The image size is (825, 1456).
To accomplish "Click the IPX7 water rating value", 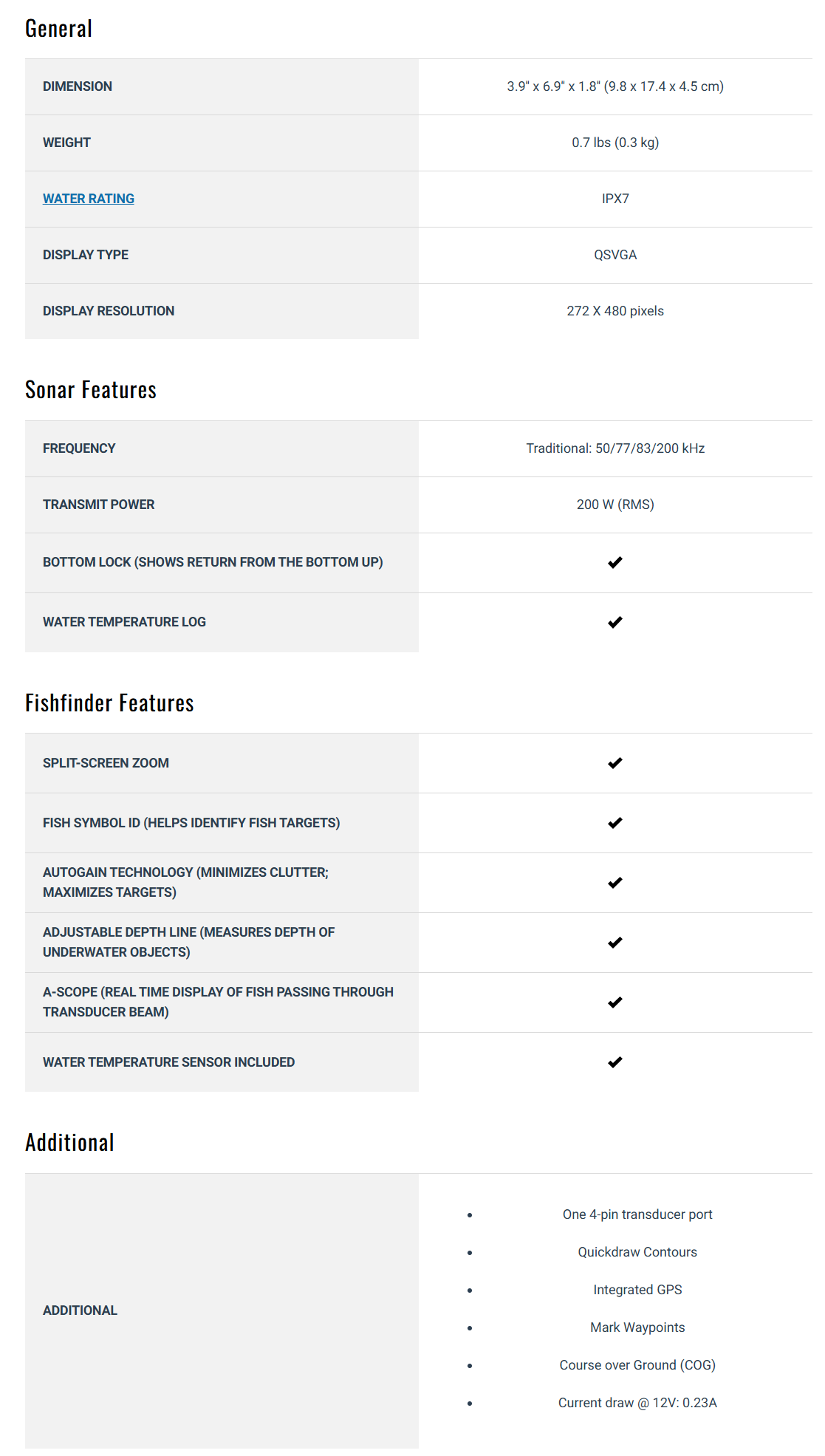I will (x=615, y=199).
